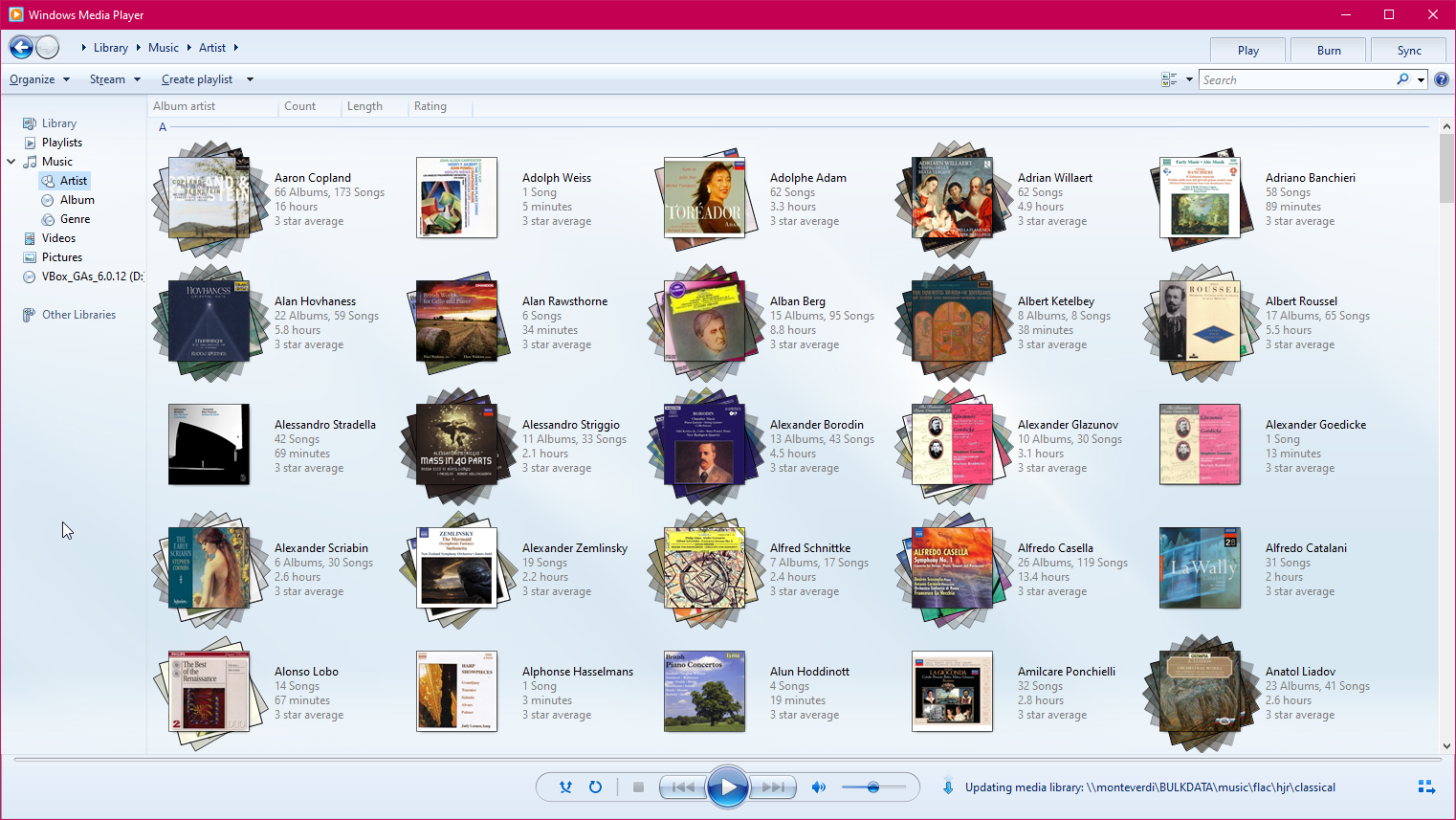1456x820 pixels.
Task: Click Create playlist
Action: click(x=197, y=79)
